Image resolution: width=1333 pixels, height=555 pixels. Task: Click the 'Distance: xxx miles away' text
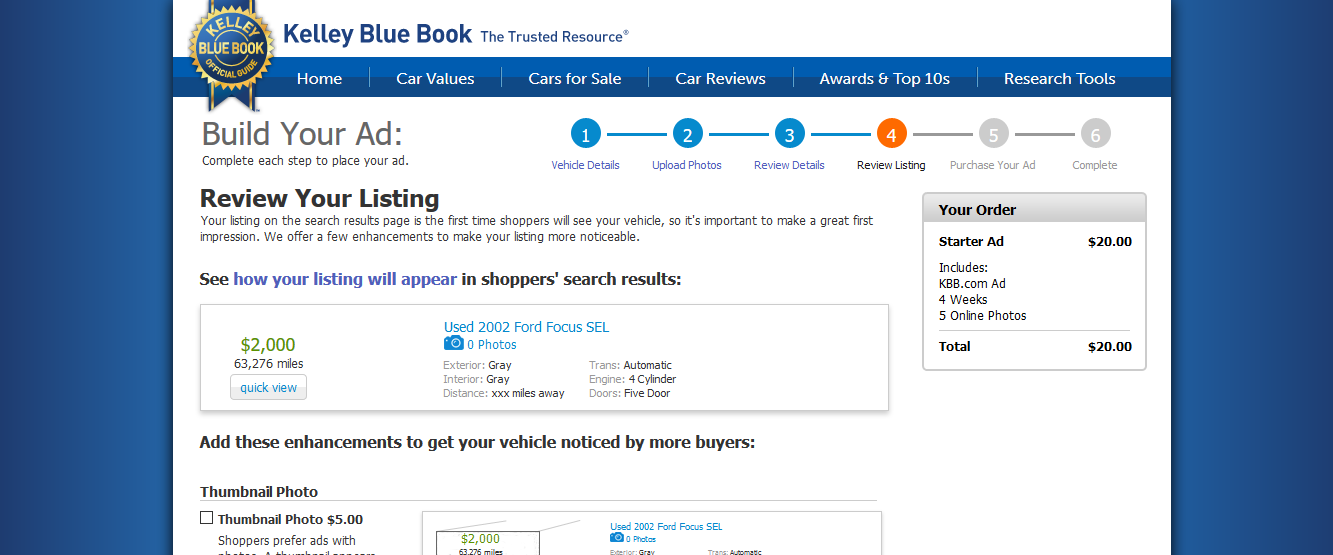point(504,393)
